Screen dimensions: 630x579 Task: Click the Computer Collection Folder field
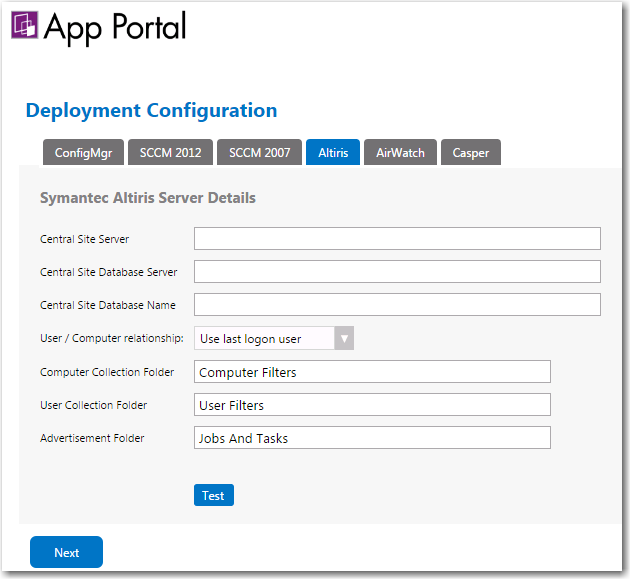pyautogui.click(x=372, y=372)
